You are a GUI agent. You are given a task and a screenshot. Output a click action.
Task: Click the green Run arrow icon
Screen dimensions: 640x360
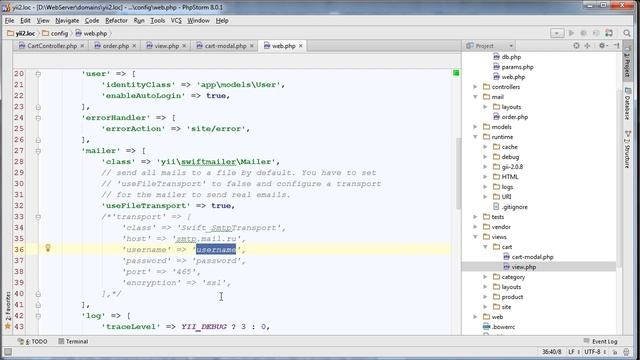coord(571,33)
